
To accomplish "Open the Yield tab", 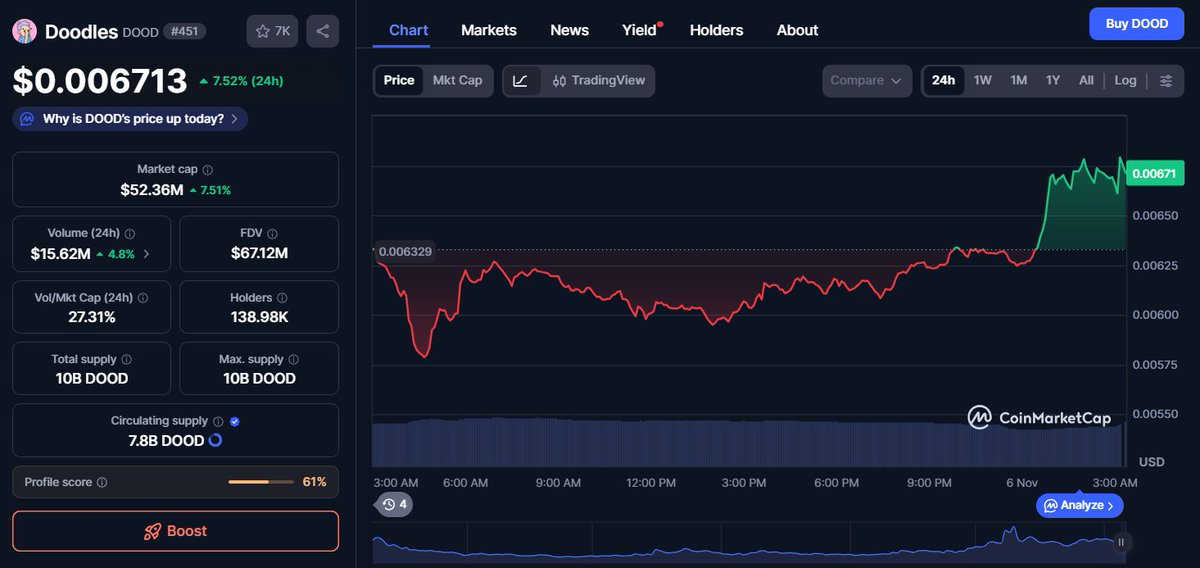I will [640, 30].
